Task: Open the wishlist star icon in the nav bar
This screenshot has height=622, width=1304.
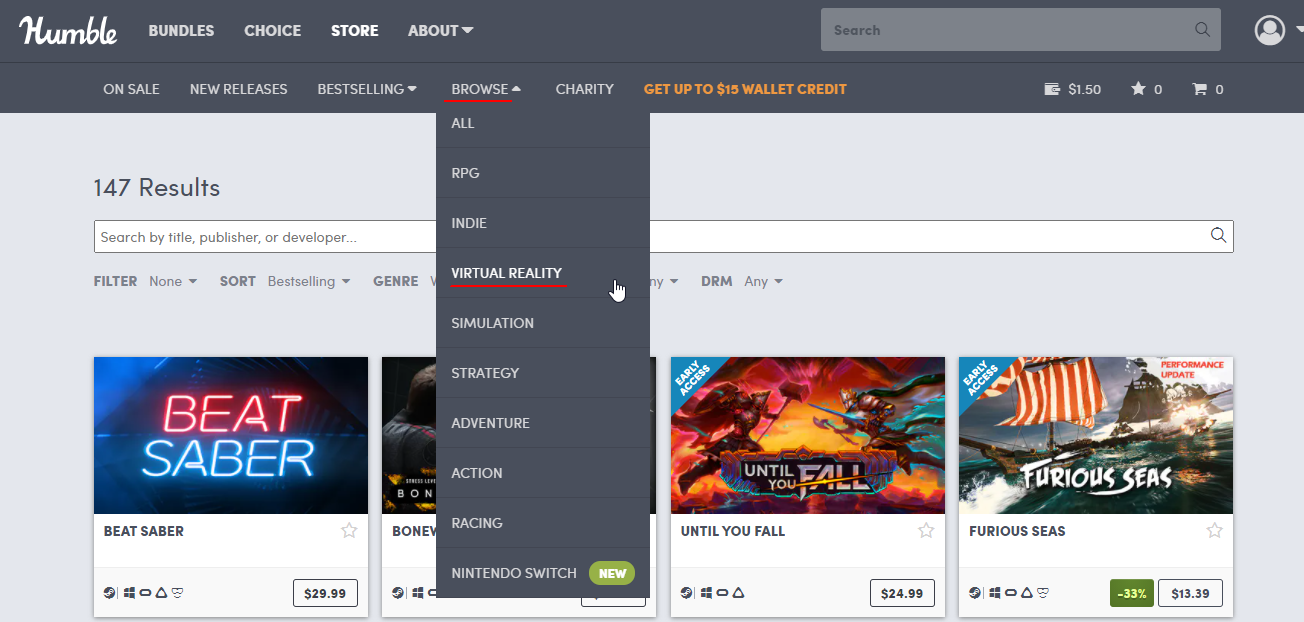Action: click(x=1138, y=89)
